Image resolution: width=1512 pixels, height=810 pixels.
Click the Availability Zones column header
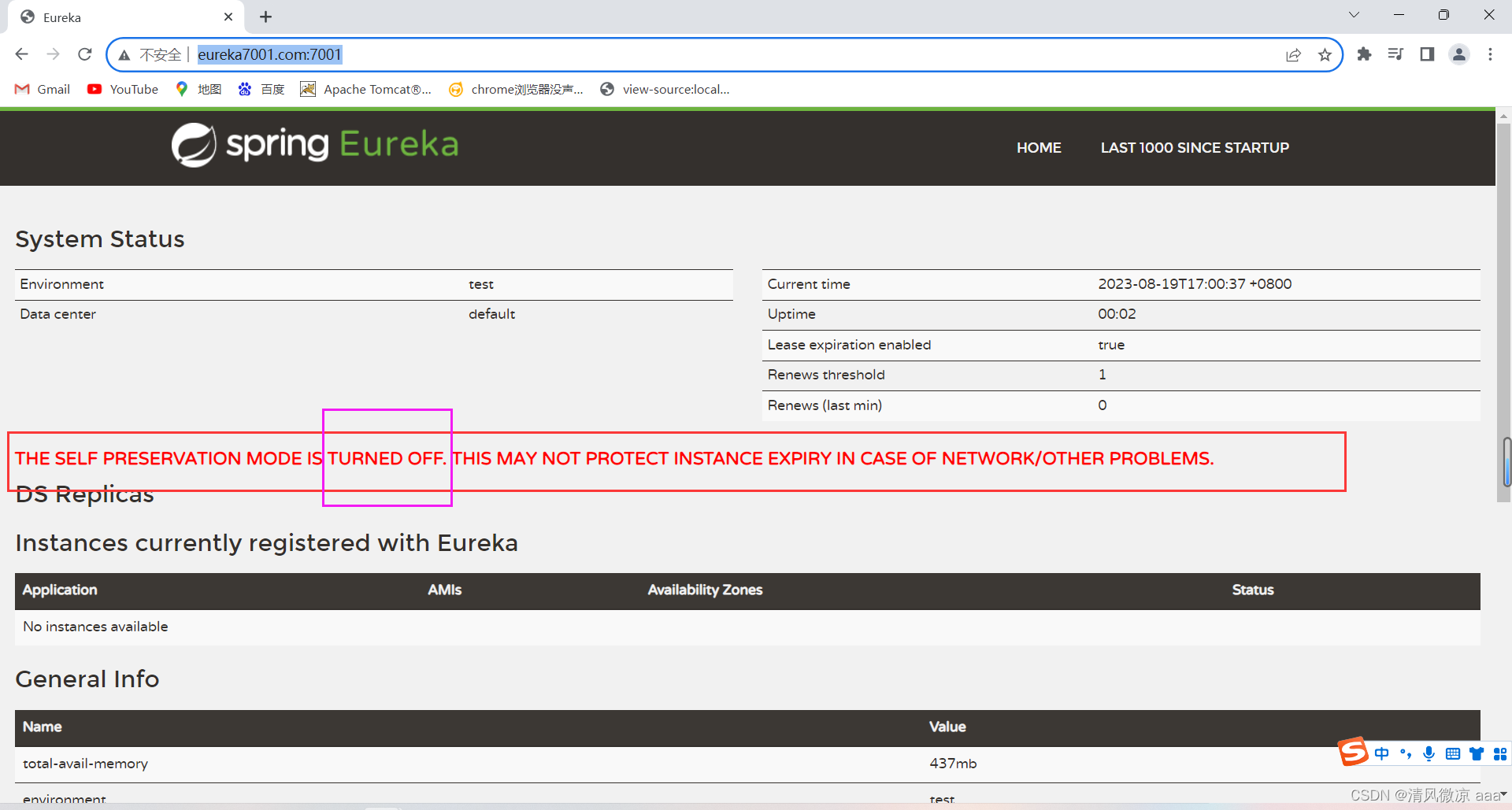[705, 590]
